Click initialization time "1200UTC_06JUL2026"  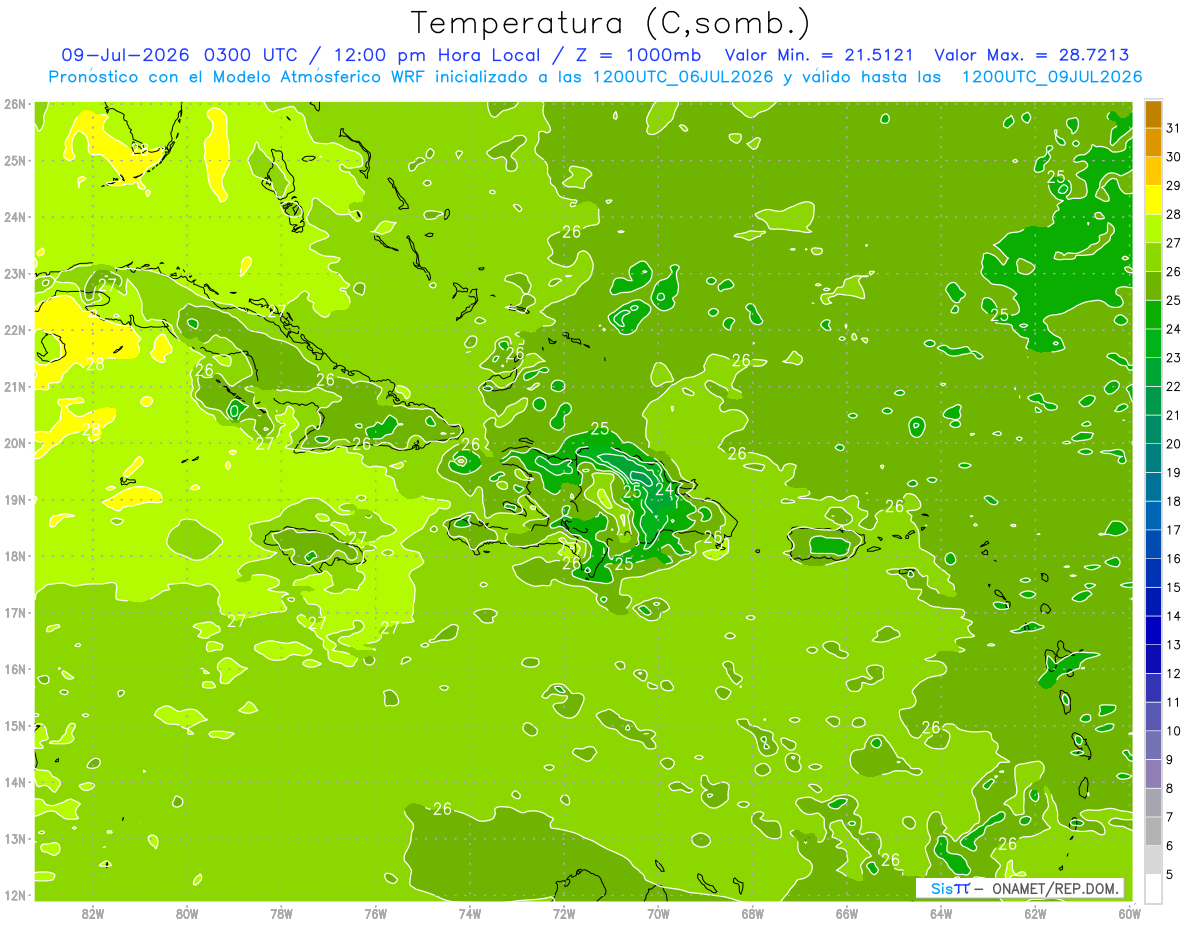683,76
